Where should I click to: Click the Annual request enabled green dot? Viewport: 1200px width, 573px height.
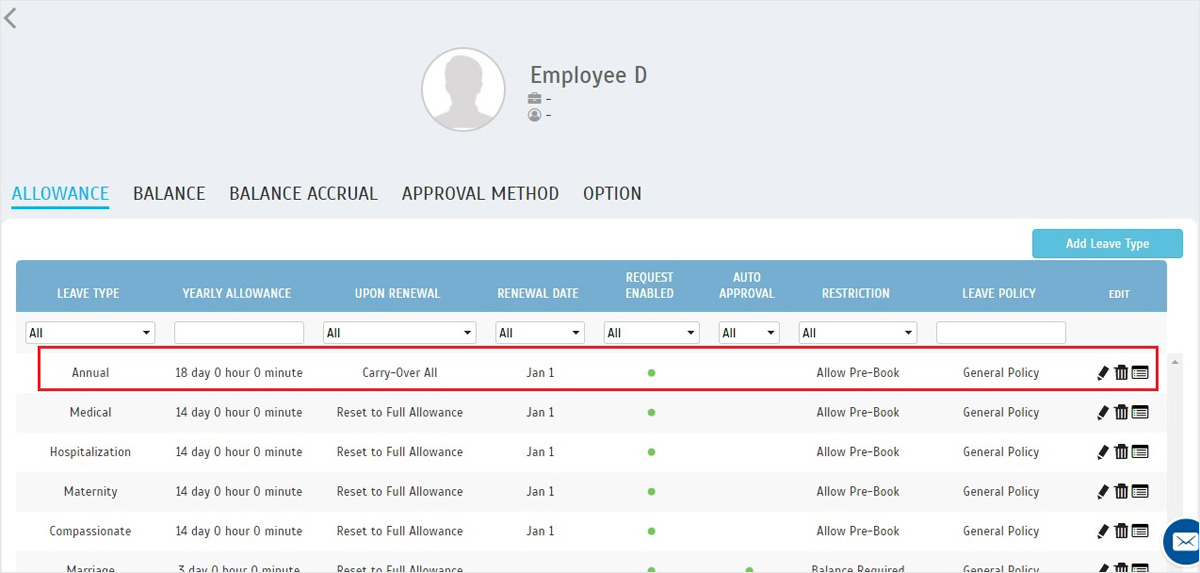[x=651, y=373]
